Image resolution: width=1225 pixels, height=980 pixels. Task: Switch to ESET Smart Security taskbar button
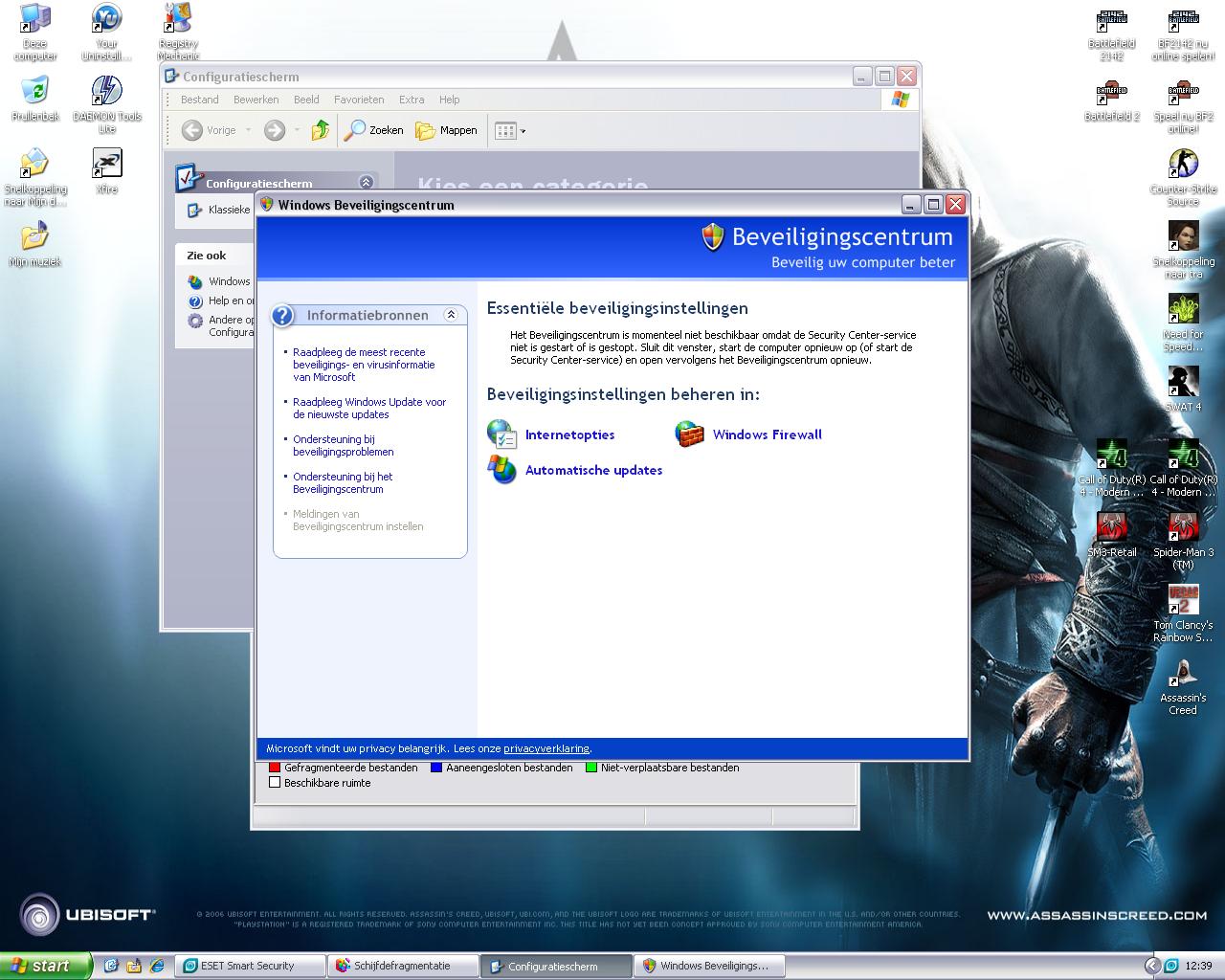(x=251, y=966)
